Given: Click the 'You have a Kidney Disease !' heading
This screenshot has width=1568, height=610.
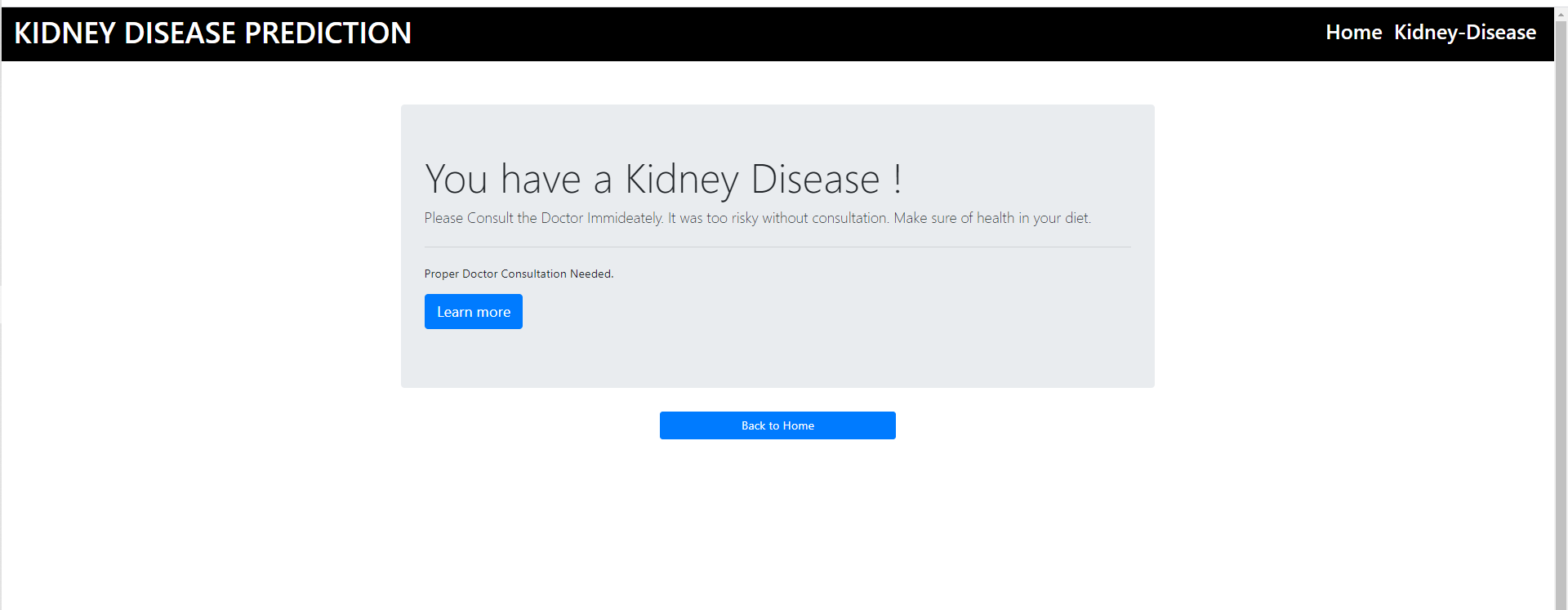Looking at the screenshot, I should (663, 178).
